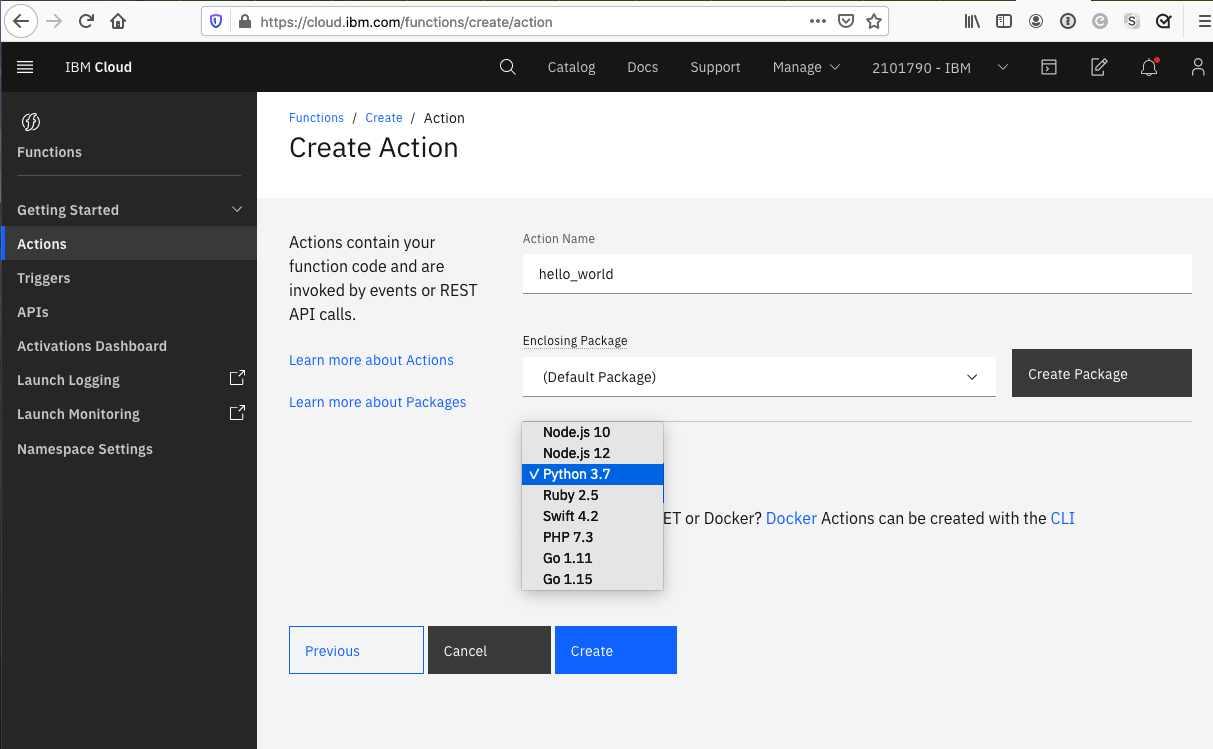
Task: Open Catalog in the header
Action: pyautogui.click(x=571, y=67)
